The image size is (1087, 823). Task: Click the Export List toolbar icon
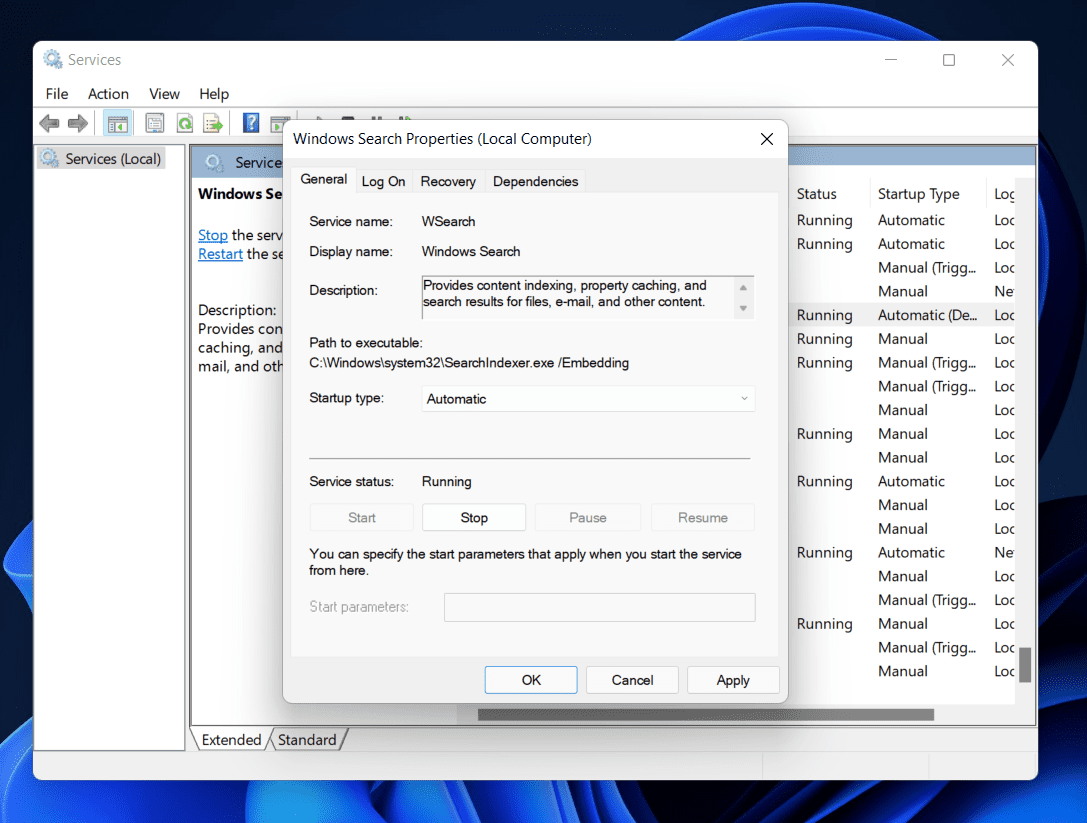click(212, 123)
